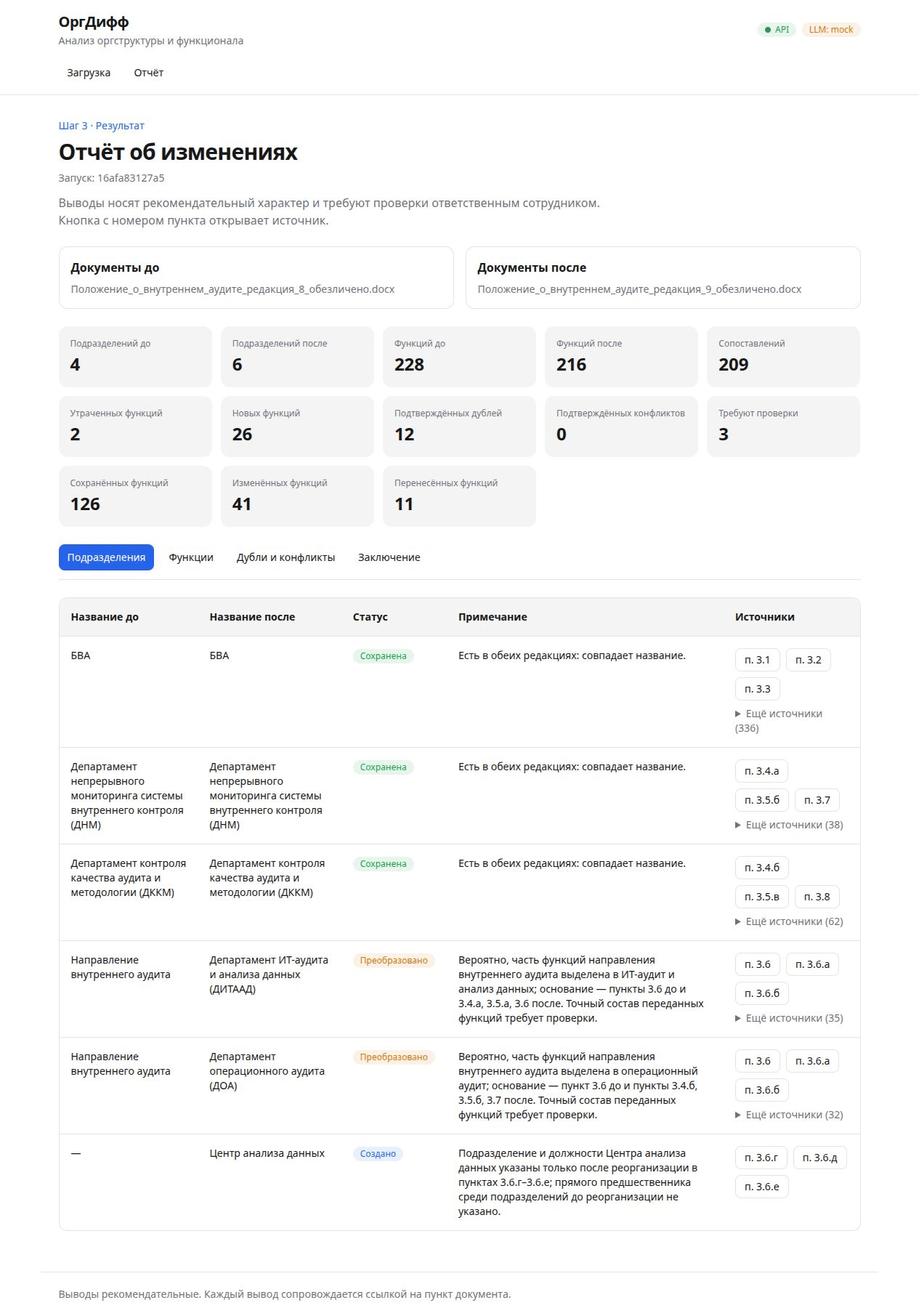Open the Отчёт navigation item
This screenshot has width=919, height=1316.
point(149,73)
